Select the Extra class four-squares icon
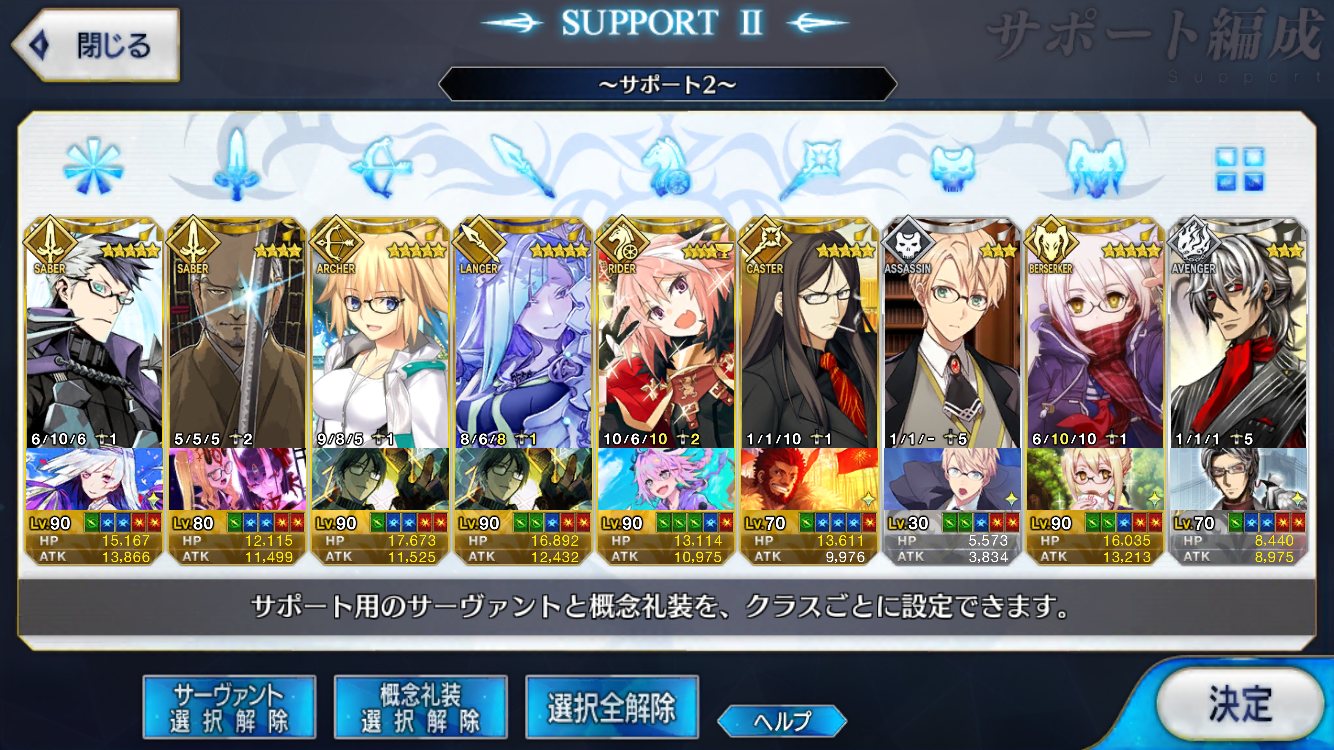This screenshot has width=1334, height=750. (1239, 168)
